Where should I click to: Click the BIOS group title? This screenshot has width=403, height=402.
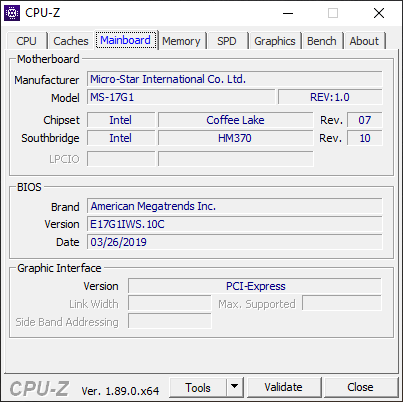[29, 187]
